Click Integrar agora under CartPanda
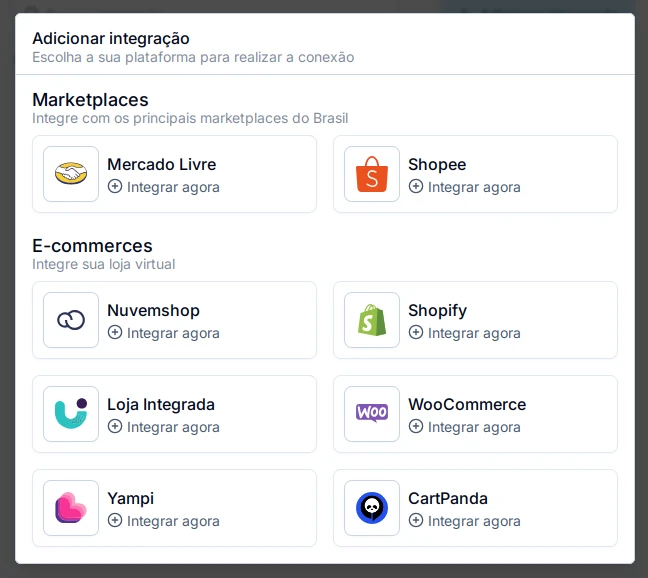Image resolution: width=648 pixels, height=578 pixels. click(474, 521)
